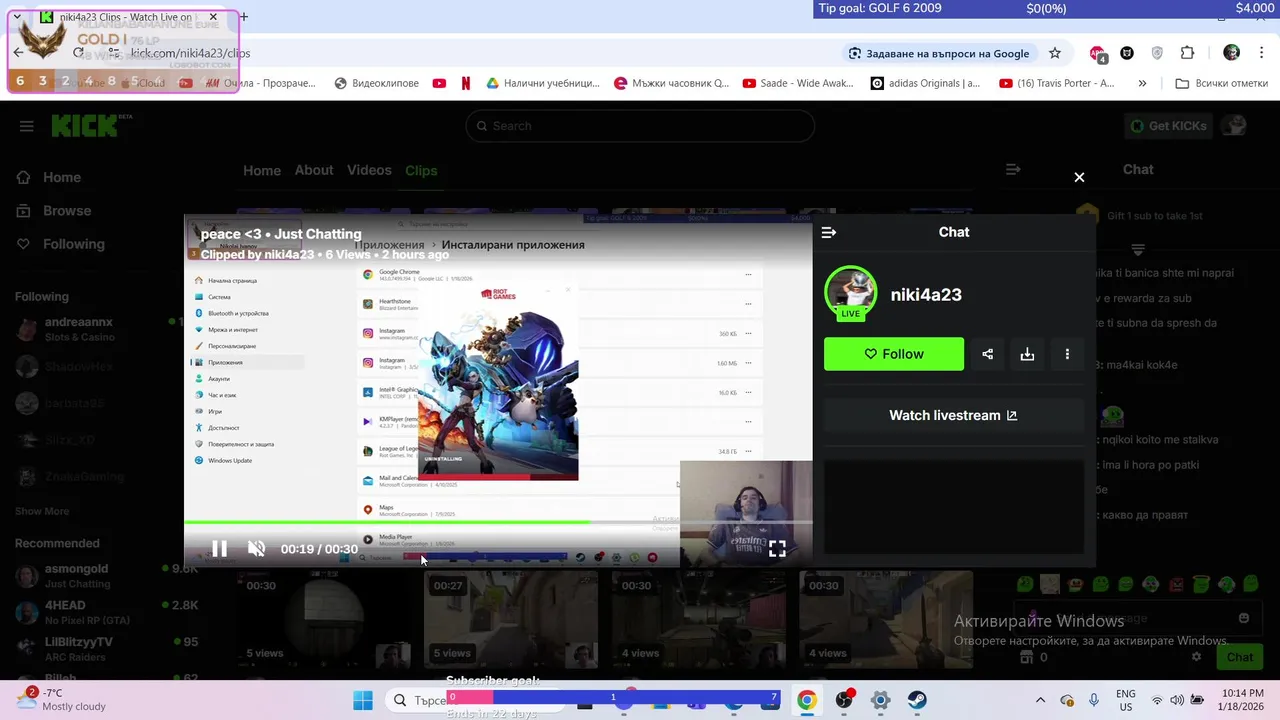Click Get KICKs button
The width and height of the screenshot is (1280, 720).
1168,126
